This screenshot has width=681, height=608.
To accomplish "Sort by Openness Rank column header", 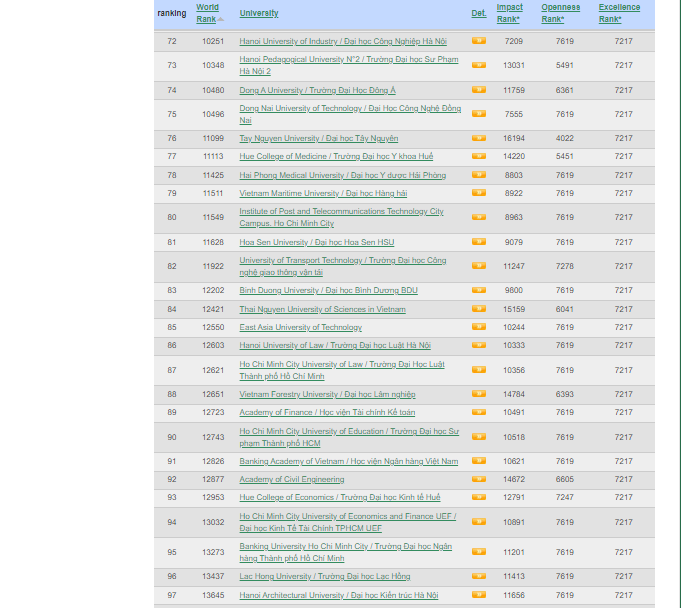I will point(560,13).
